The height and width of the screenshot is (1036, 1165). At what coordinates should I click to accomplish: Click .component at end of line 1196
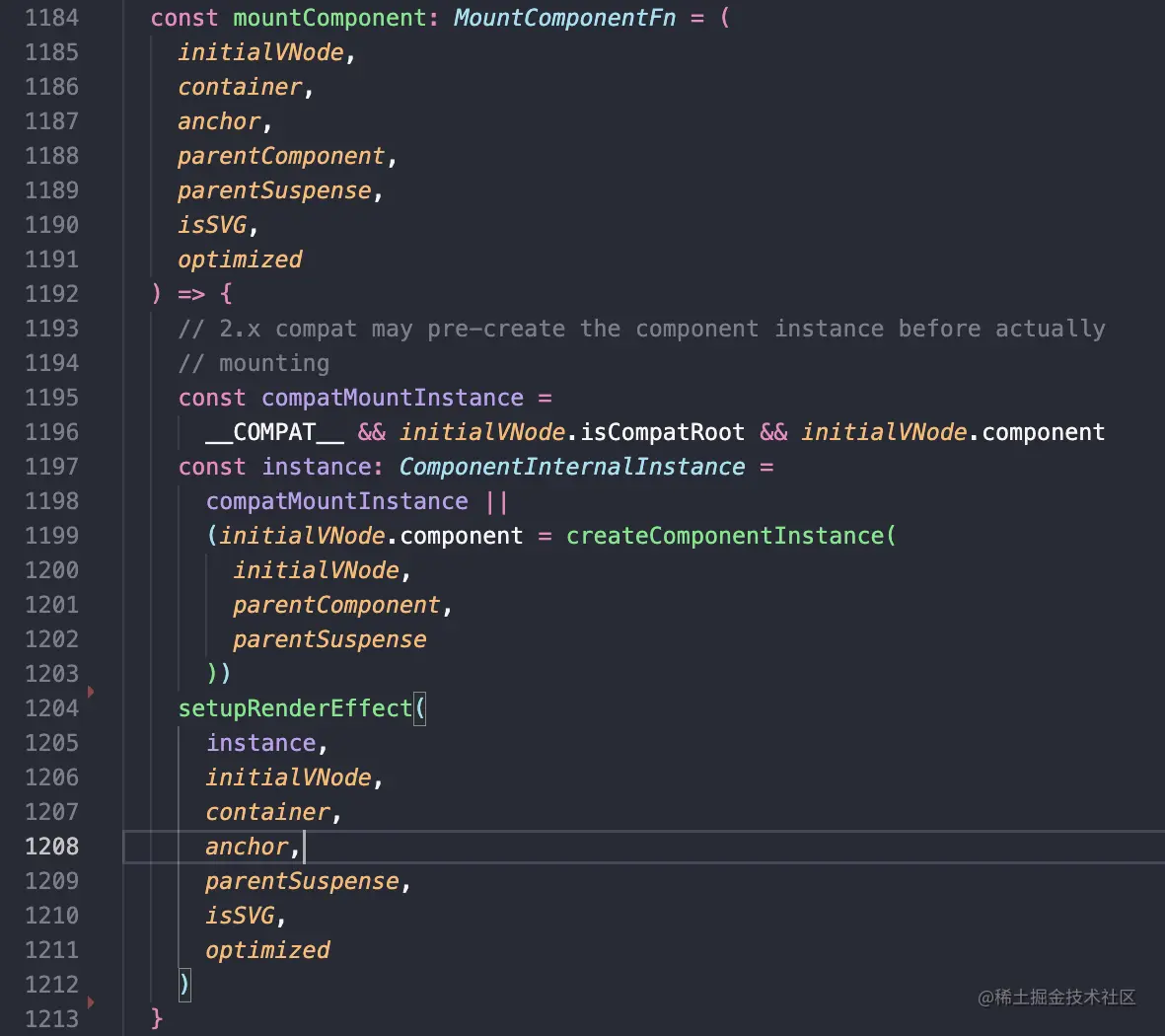pyautogui.click(x=1037, y=432)
